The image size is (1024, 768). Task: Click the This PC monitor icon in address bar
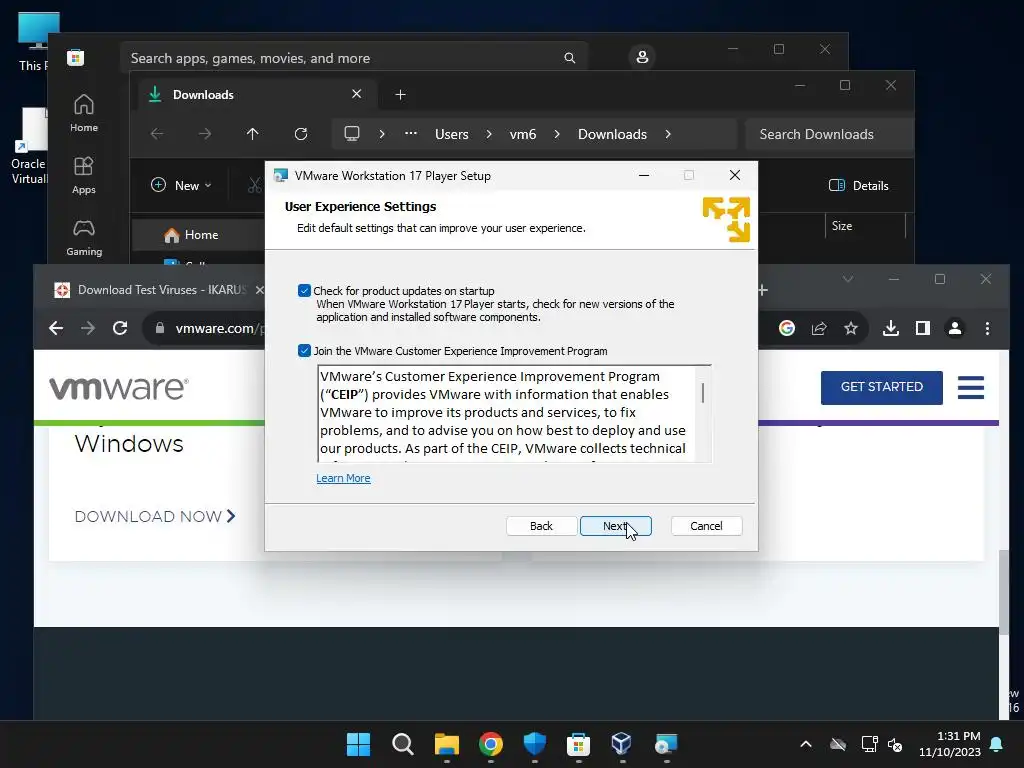[352, 134]
